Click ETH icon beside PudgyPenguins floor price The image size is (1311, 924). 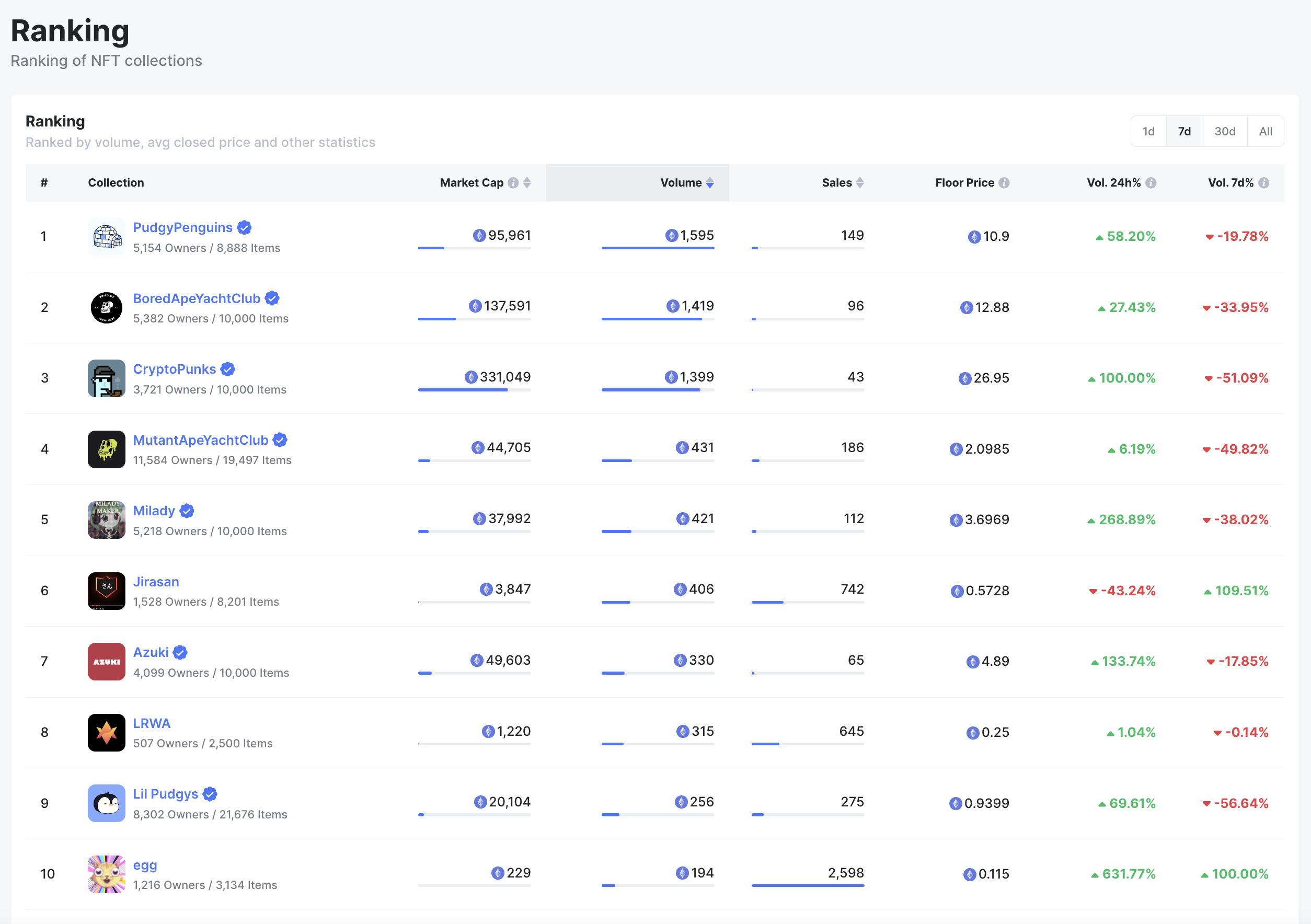point(974,237)
